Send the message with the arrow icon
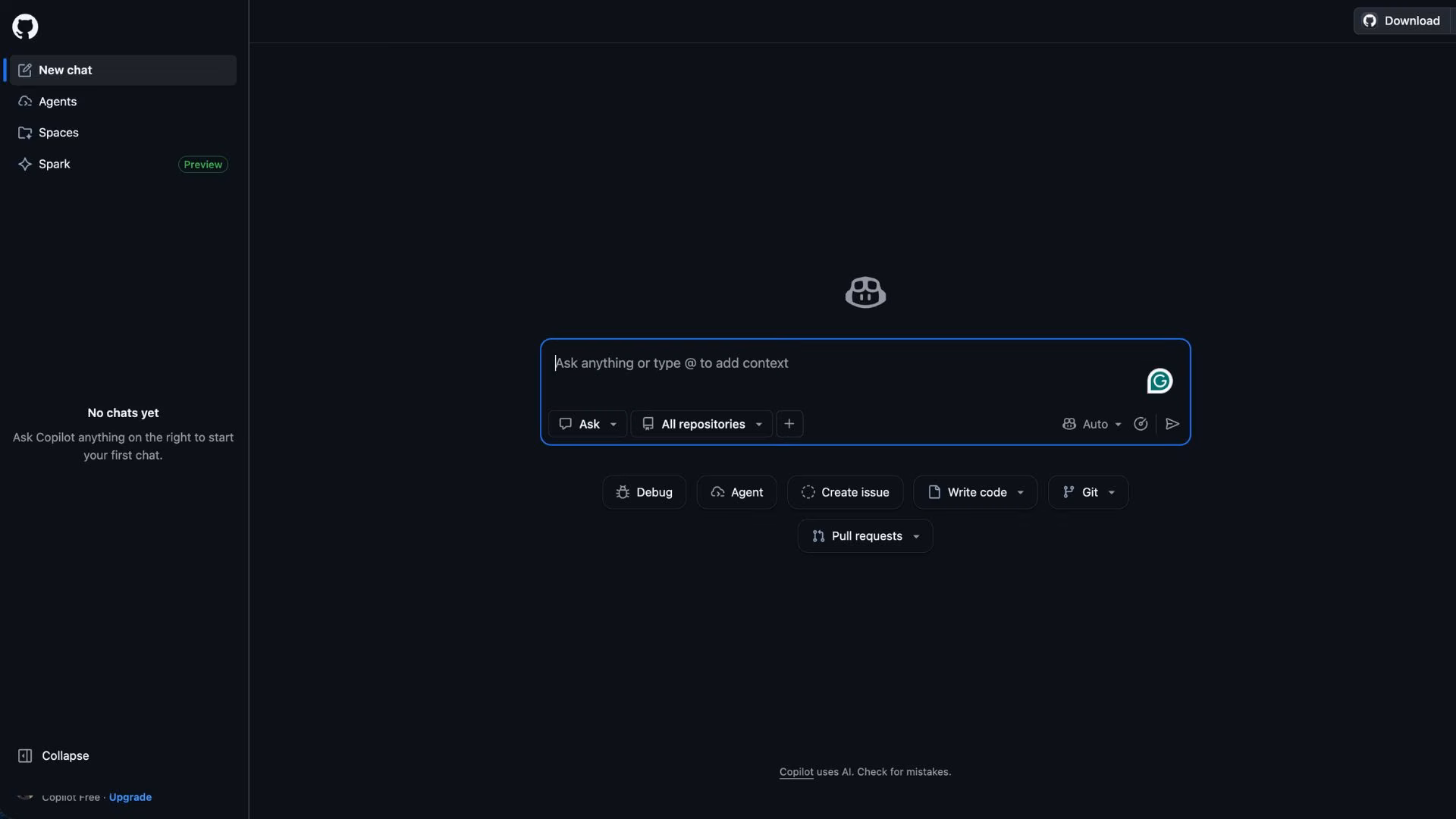 pos(1172,424)
